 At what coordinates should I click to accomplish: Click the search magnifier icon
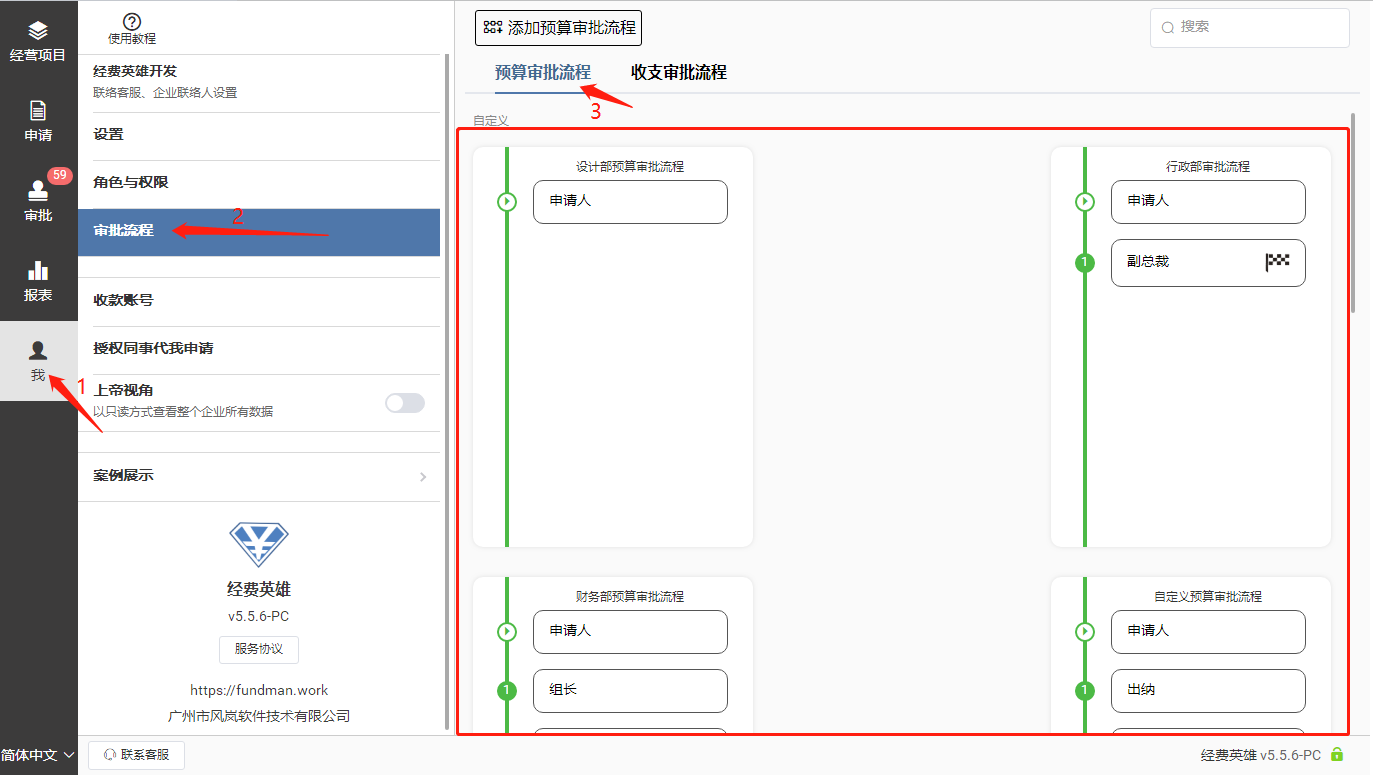(1167, 28)
